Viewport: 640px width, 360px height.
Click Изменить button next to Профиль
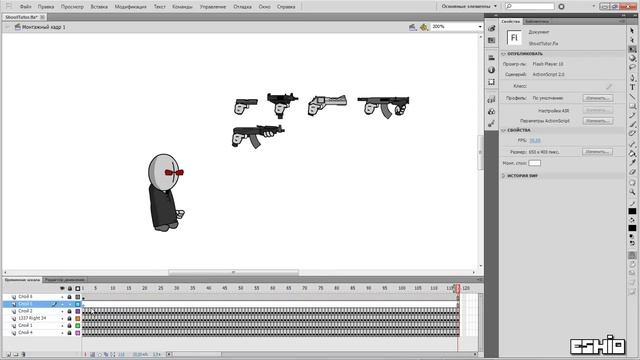tap(598, 98)
